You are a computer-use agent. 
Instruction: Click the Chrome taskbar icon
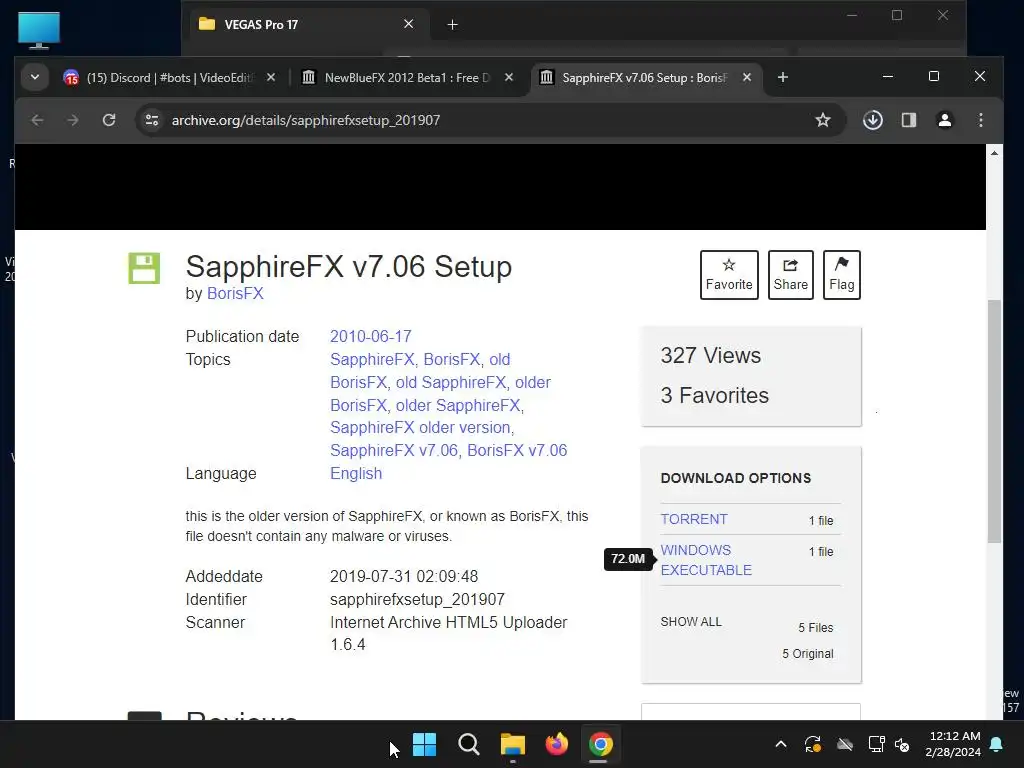tap(600, 744)
